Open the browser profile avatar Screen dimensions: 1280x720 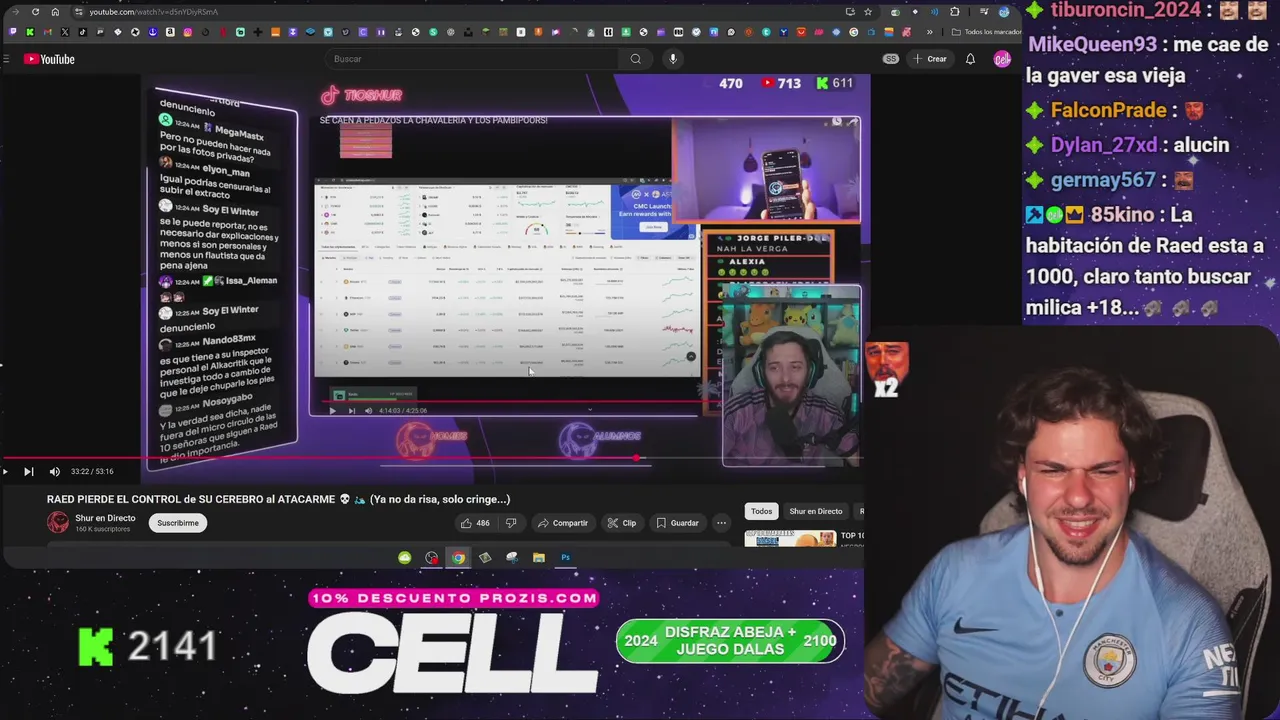(1003, 12)
